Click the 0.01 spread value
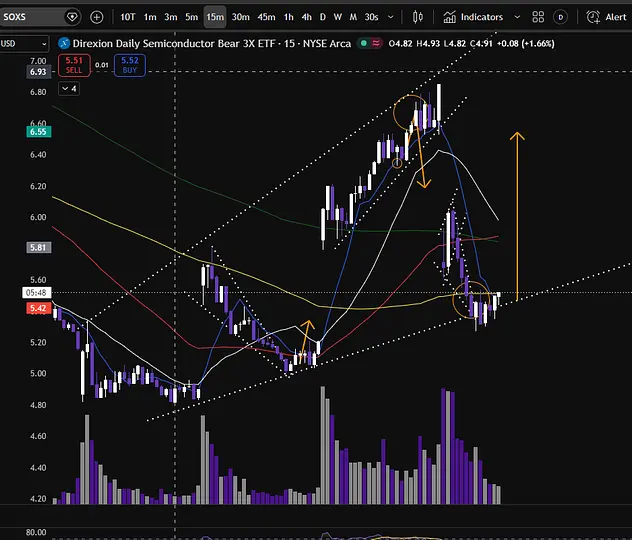The image size is (632, 540). coord(102,65)
